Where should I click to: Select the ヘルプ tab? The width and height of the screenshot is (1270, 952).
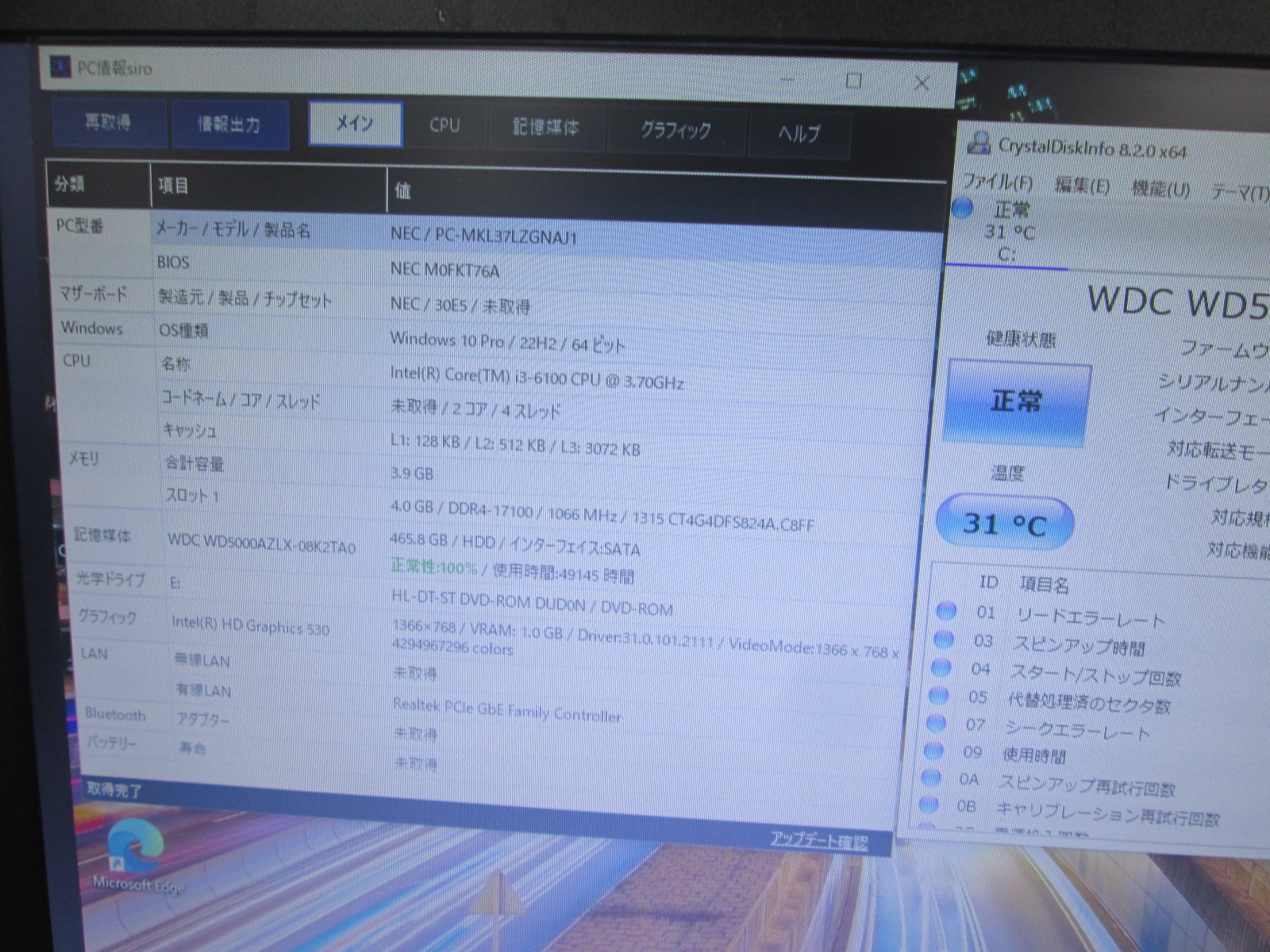pyautogui.click(x=799, y=133)
